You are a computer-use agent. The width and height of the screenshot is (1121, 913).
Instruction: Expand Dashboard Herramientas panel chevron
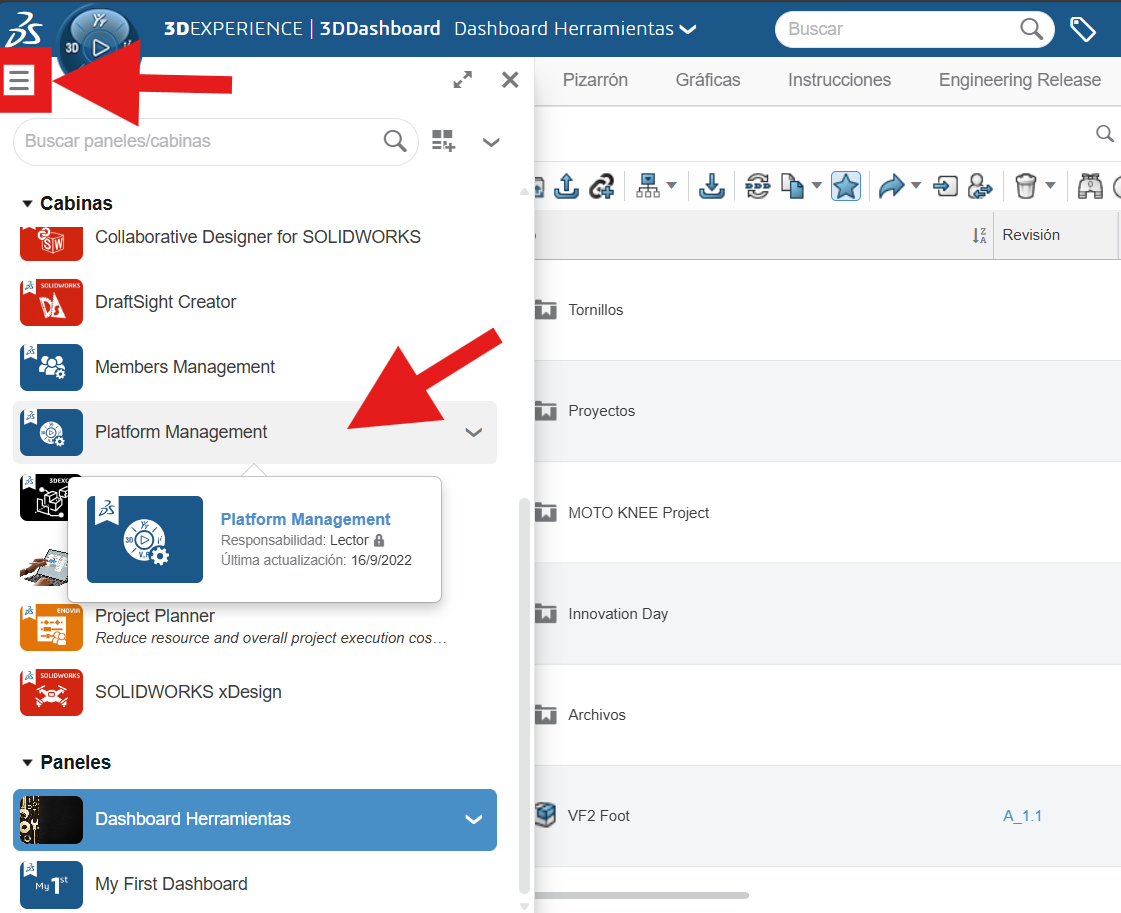[473, 820]
